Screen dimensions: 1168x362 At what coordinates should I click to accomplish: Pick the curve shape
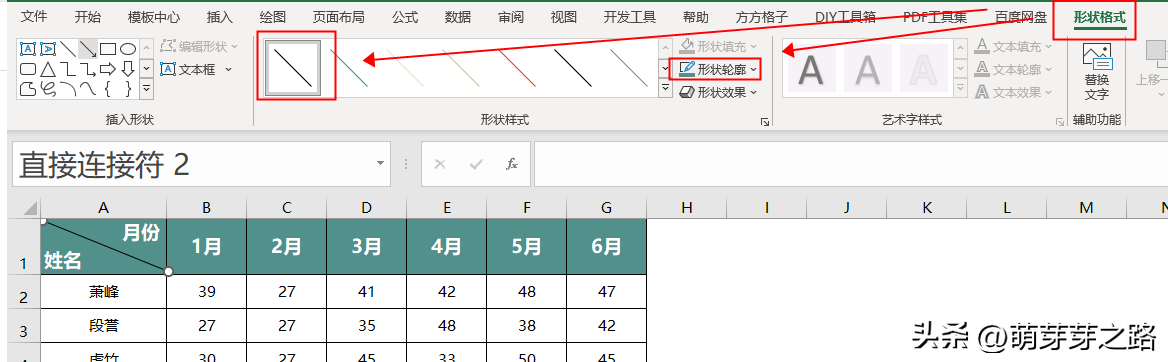pyautogui.click(x=88, y=89)
